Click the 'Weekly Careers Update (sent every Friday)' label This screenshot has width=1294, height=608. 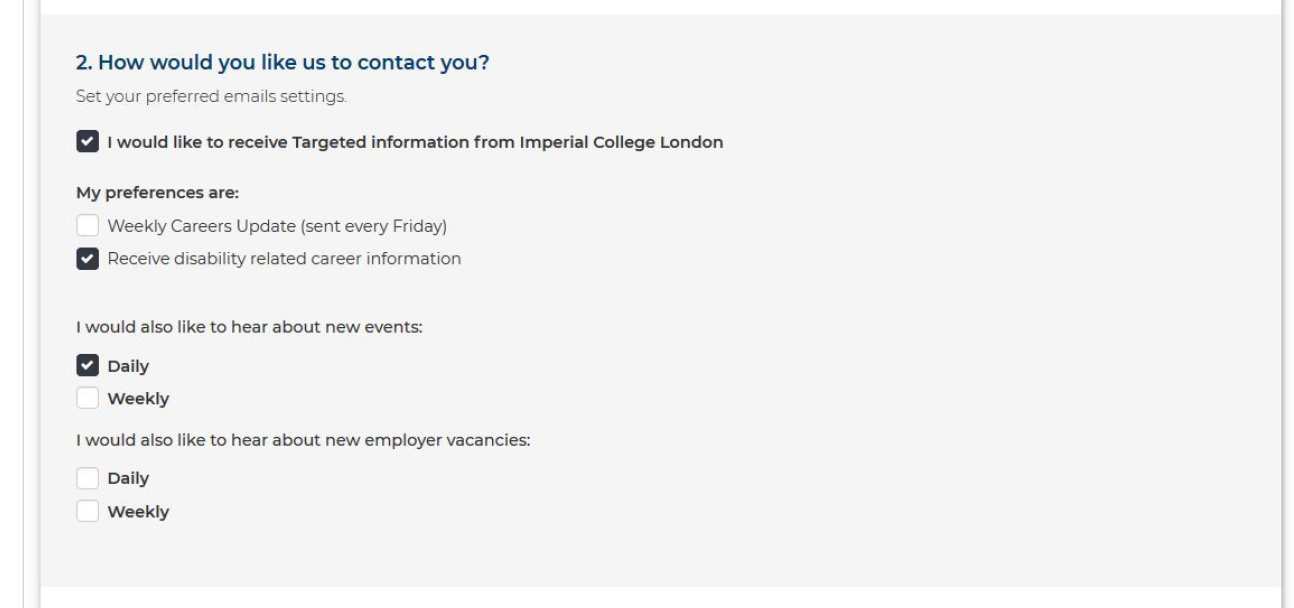(277, 226)
